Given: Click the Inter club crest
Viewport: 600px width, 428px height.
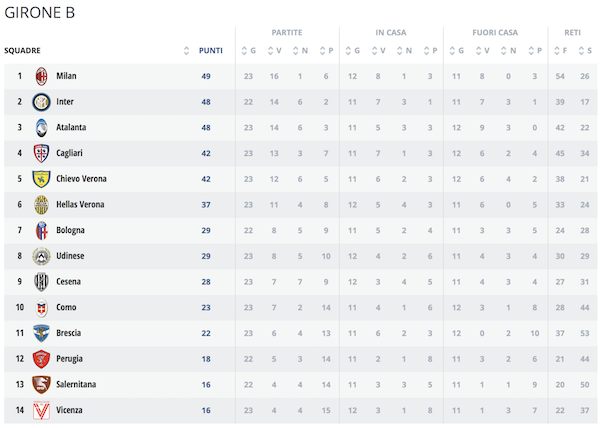Looking at the screenshot, I should (x=41, y=102).
